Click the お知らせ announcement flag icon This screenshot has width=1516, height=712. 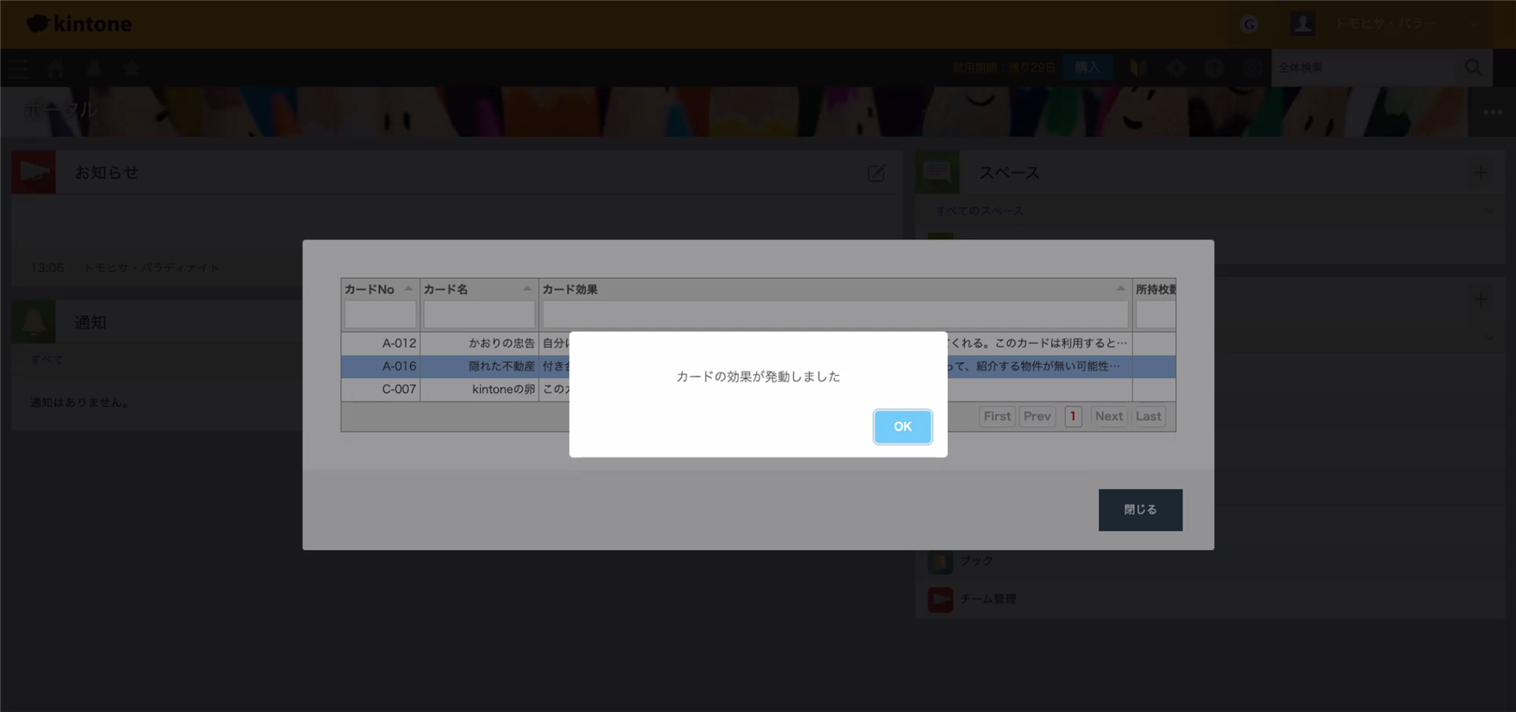34,172
